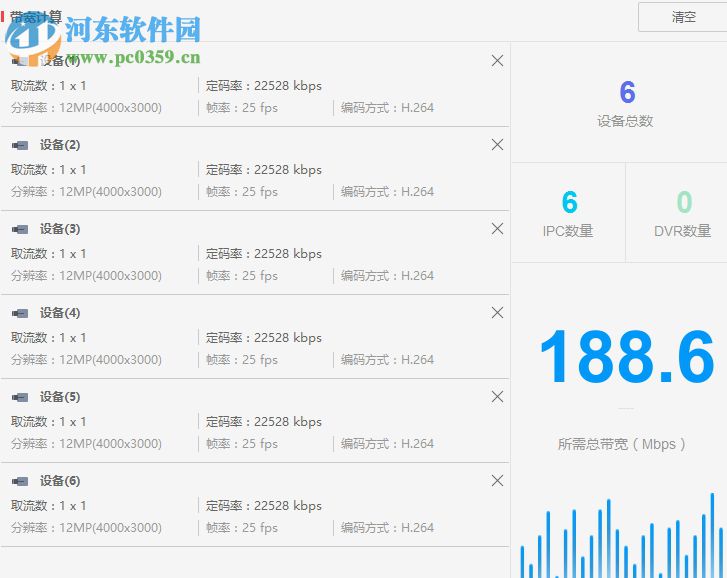Click the DVR数量 value 0

[x=684, y=202]
